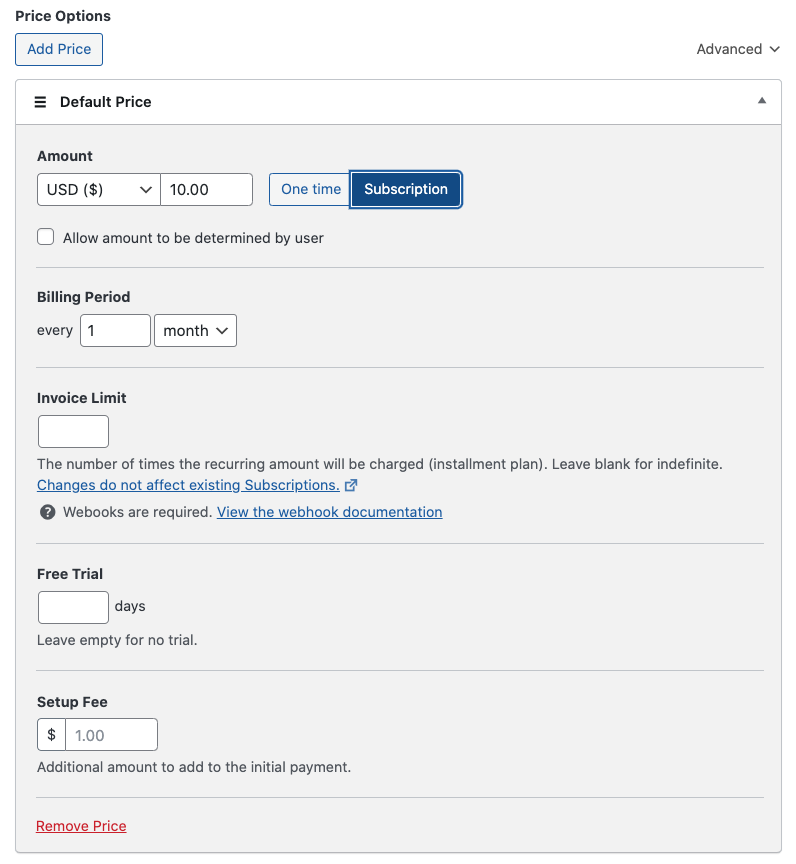
Task: Click the Remove Price link
Action: [x=81, y=826]
